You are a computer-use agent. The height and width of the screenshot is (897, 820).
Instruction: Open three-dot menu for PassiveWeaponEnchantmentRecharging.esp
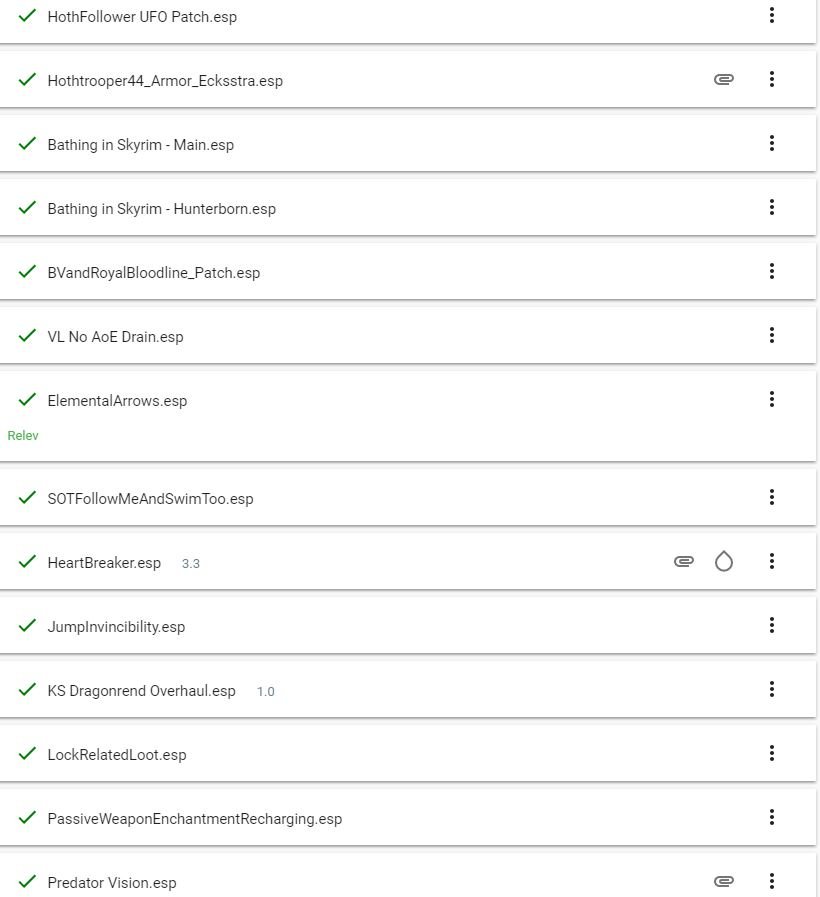(x=771, y=817)
